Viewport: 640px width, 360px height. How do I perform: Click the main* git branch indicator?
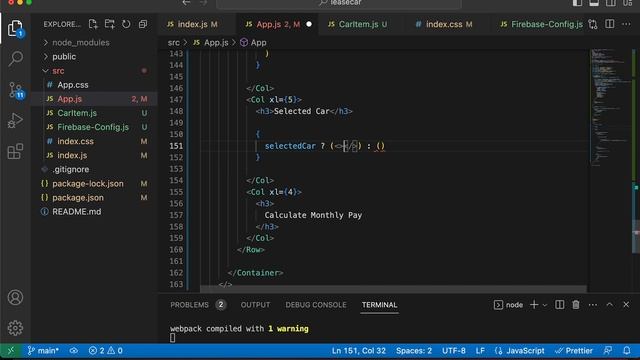point(43,351)
